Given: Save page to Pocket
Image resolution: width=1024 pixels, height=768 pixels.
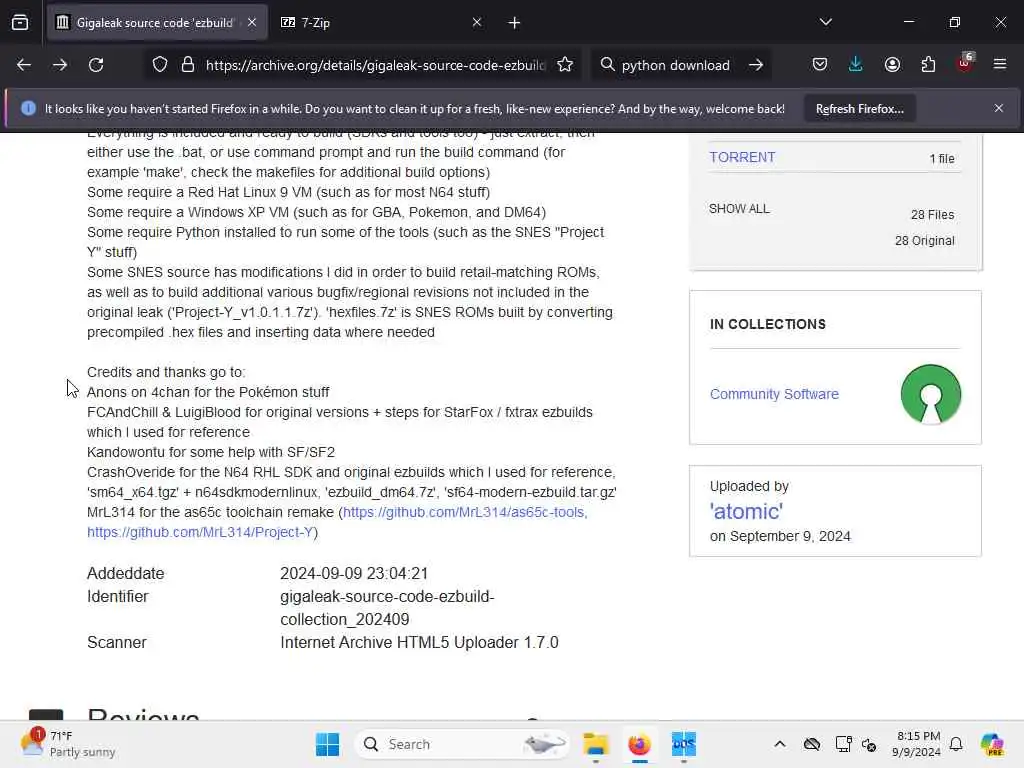Looking at the screenshot, I should coord(820,65).
